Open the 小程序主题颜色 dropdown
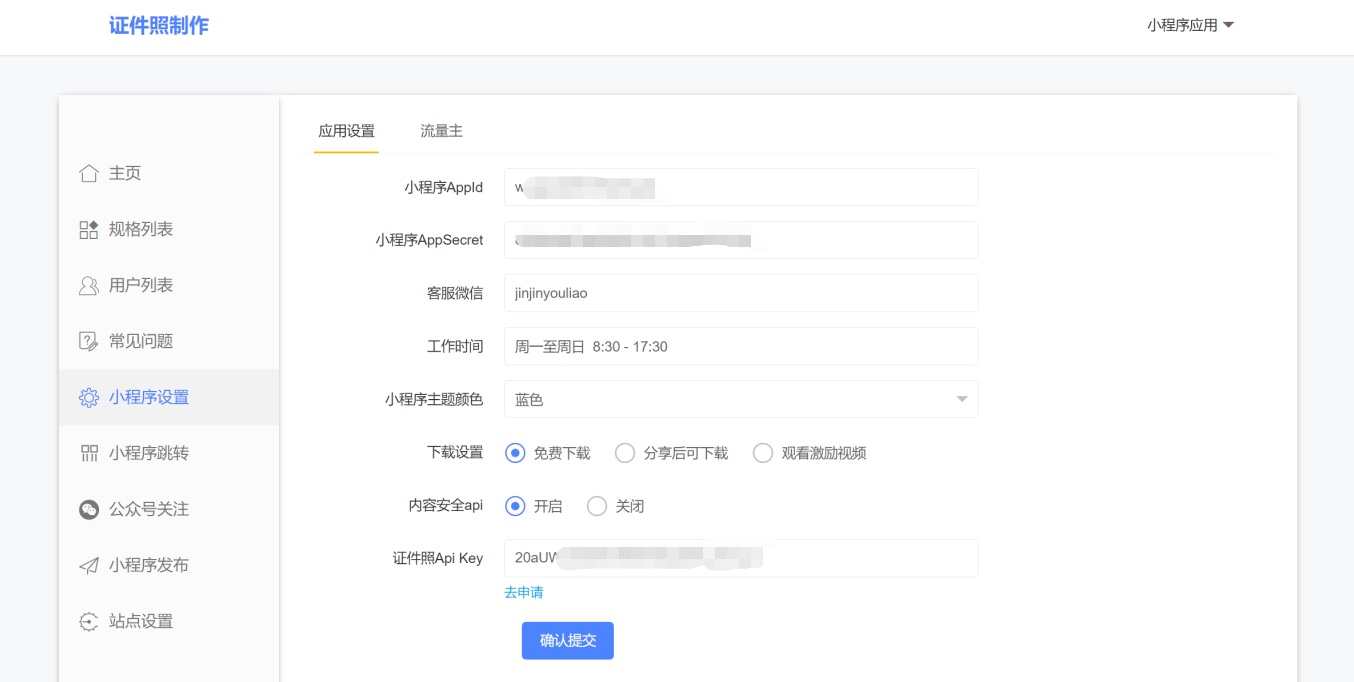 click(741, 399)
